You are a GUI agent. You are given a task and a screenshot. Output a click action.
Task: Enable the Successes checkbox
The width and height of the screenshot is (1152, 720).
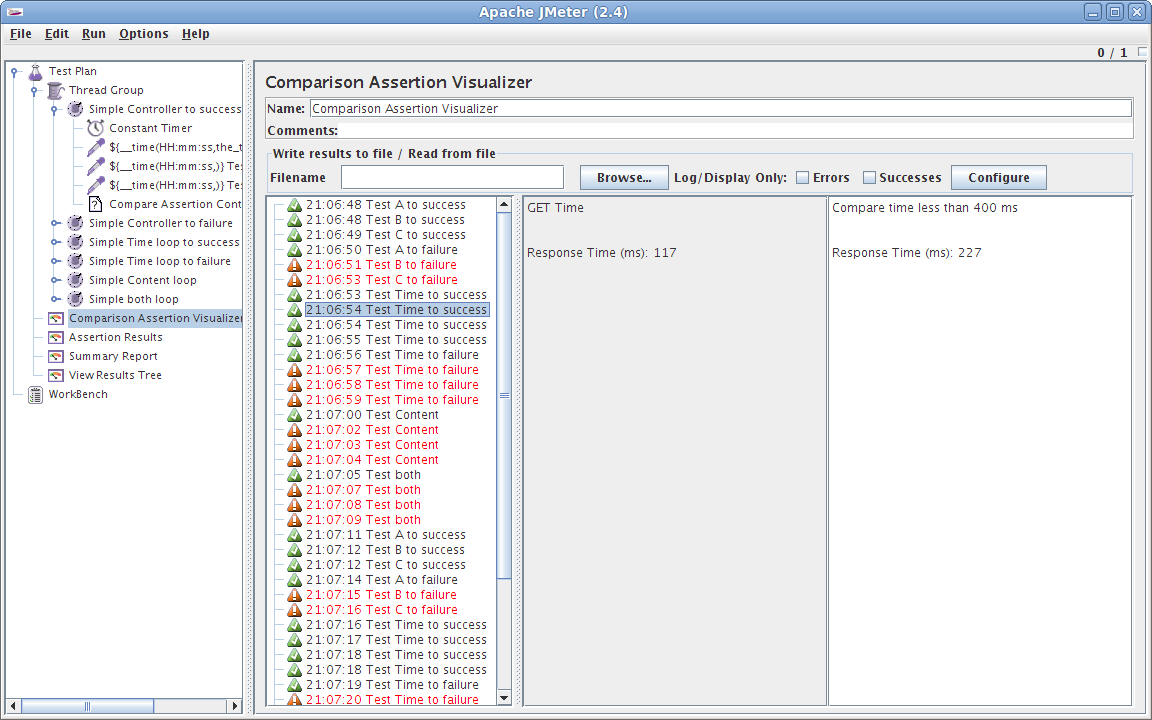[869, 178]
